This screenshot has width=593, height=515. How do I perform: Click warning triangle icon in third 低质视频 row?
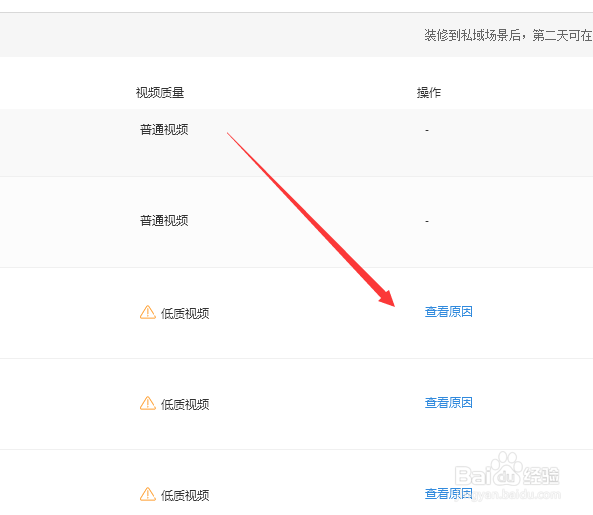[147, 494]
